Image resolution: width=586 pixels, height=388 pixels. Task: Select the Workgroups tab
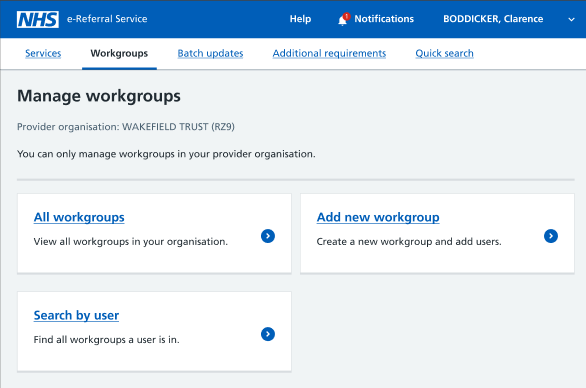coord(119,53)
